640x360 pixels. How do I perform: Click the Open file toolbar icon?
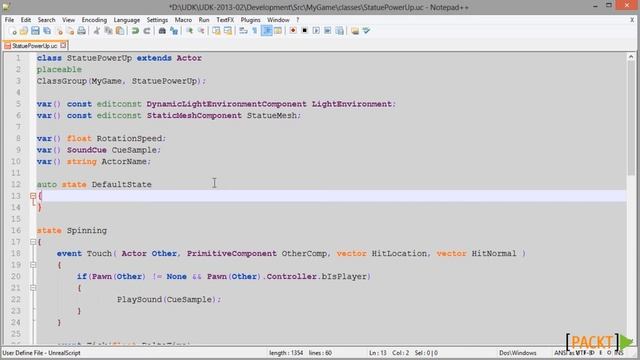pyautogui.click(x=24, y=31)
